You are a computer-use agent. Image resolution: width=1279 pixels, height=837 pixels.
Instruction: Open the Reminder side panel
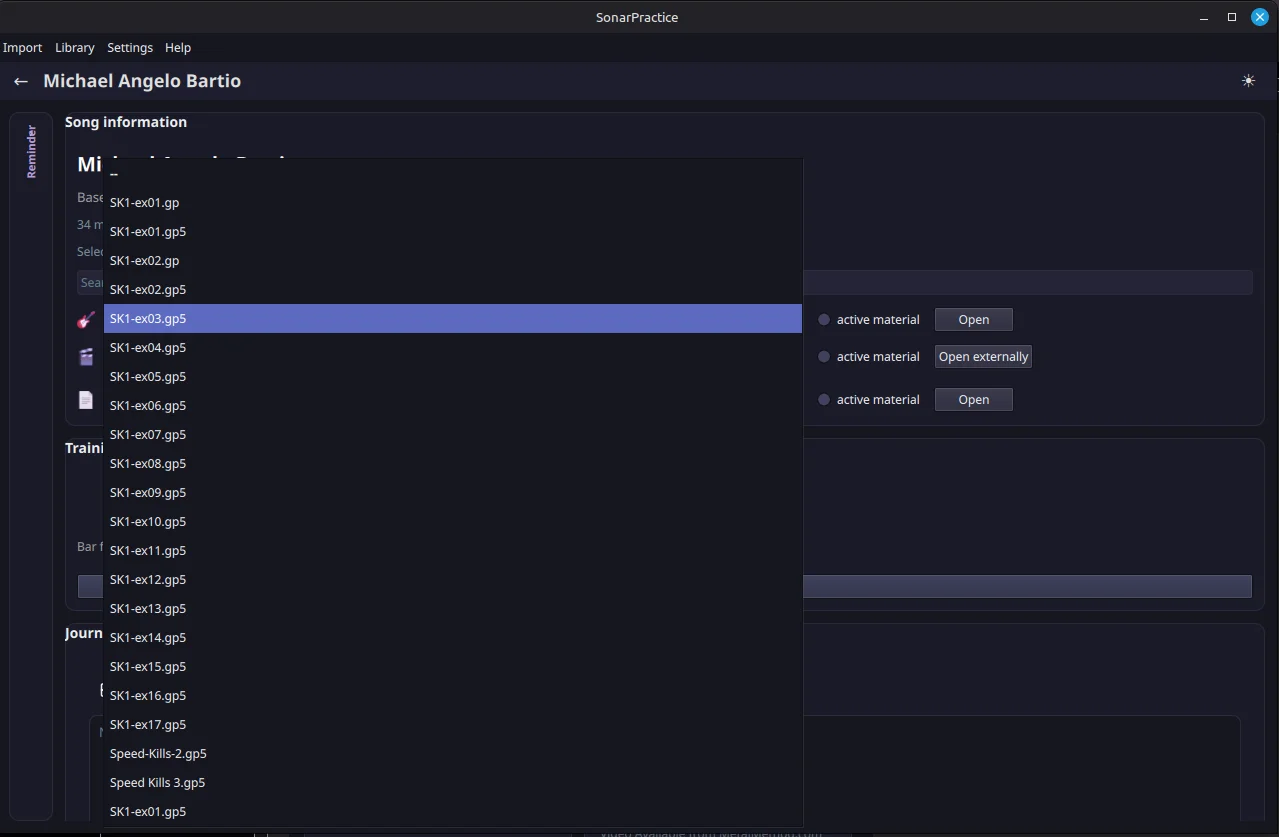pos(31,151)
